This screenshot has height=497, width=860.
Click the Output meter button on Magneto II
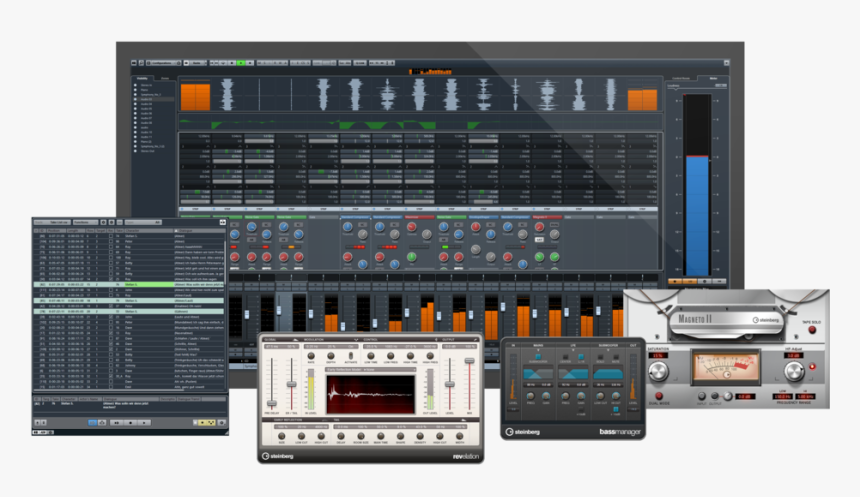[x=715, y=396]
